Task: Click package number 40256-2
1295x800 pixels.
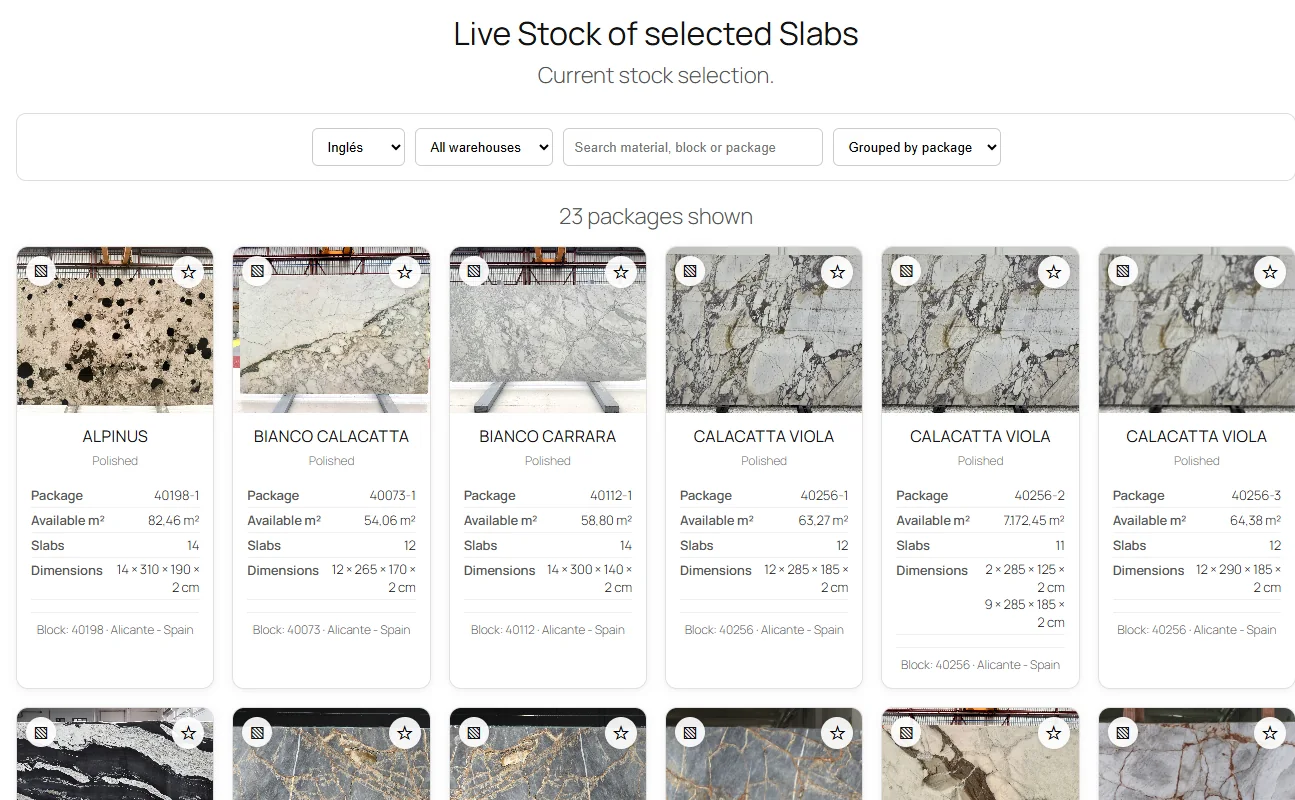Action: (x=1040, y=496)
